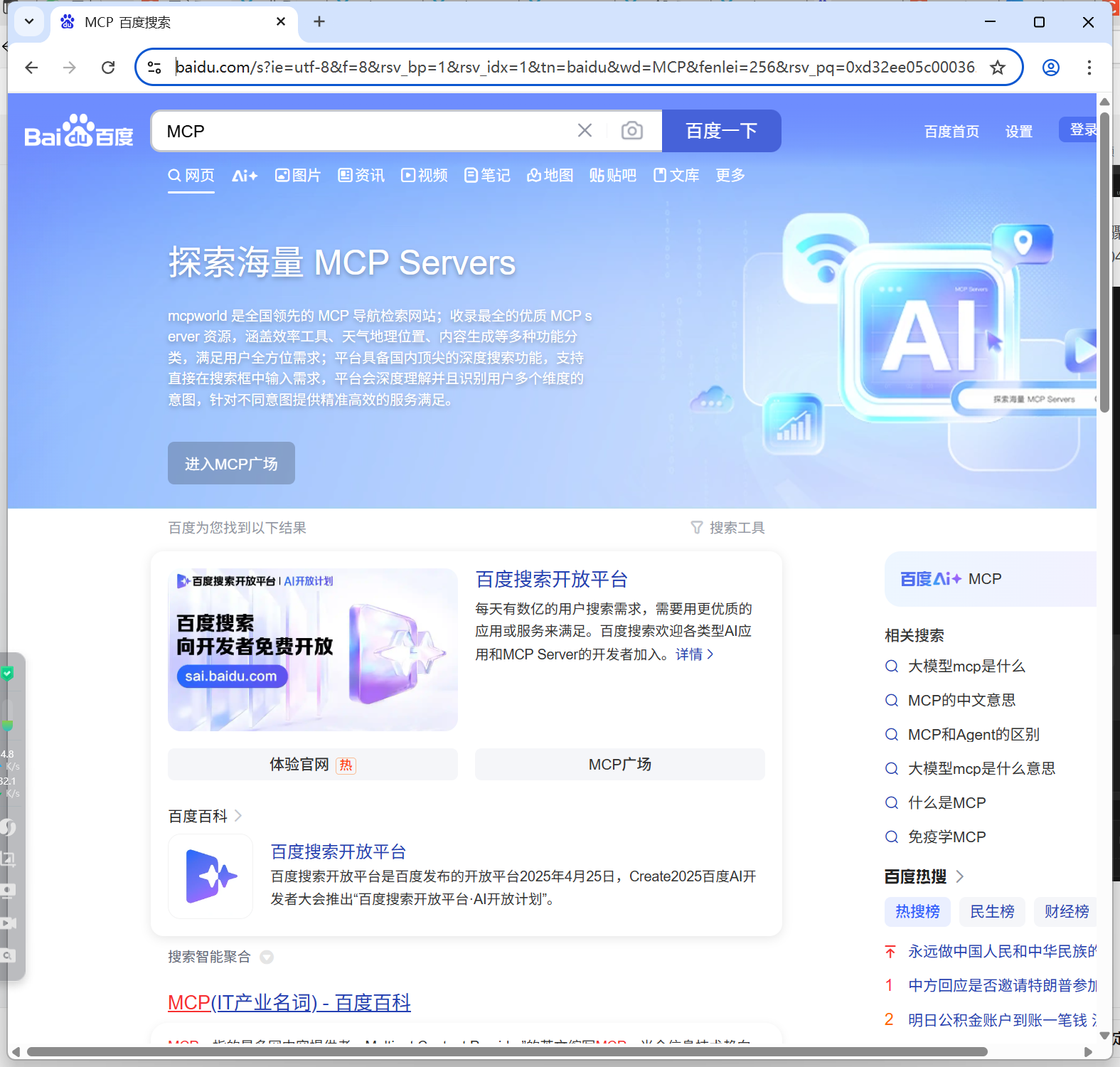
Task: Click the Baidu logo
Action: click(78, 131)
